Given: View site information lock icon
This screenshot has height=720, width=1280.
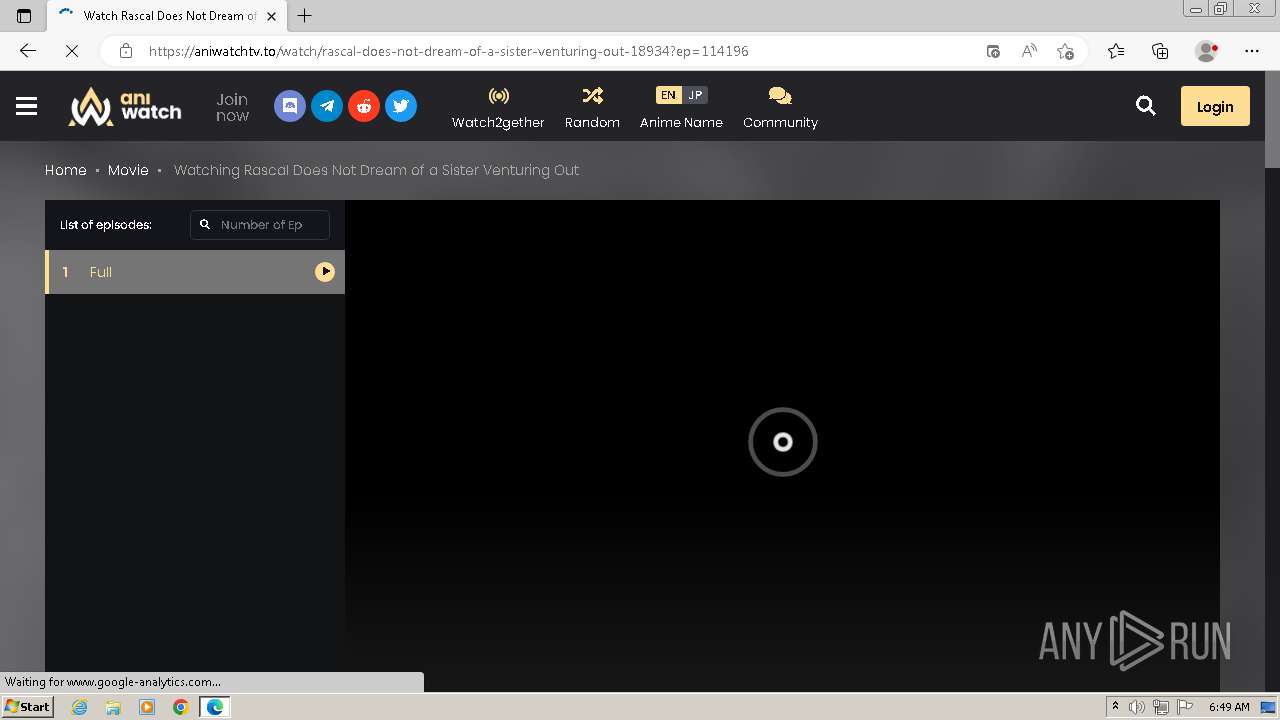Looking at the screenshot, I should [x=125, y=51].
